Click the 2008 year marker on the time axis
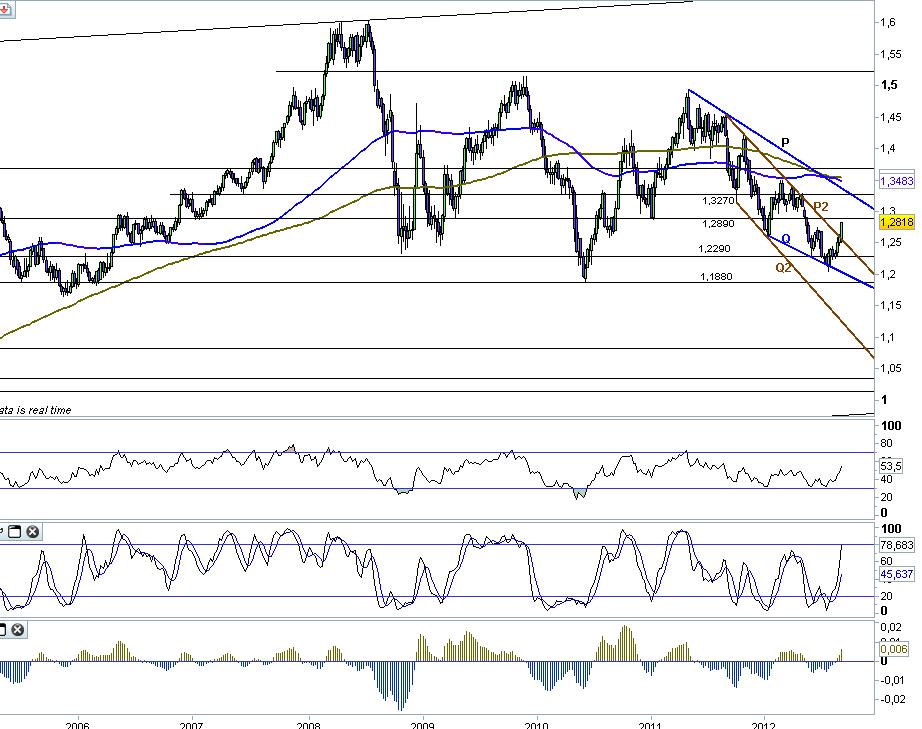922x729 pixels. point(308,725)
